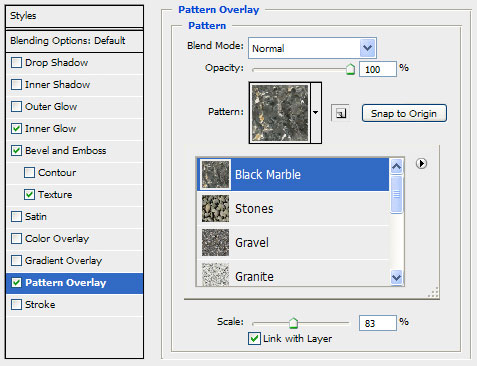477x366 pixels.
Task: Open pattern picker flyout menu arrow
Action: (421, 164)
